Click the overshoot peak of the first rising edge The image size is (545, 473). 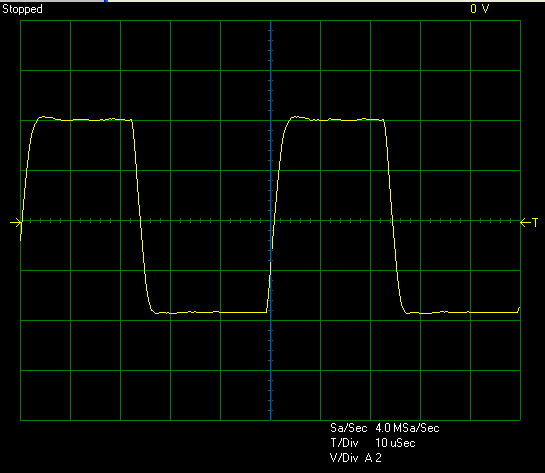click(x=43, y=117)
